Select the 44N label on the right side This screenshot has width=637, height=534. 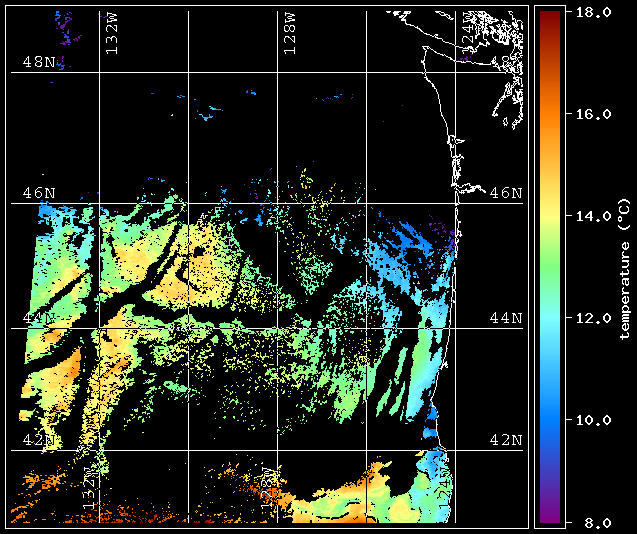[x=506, y=317]
